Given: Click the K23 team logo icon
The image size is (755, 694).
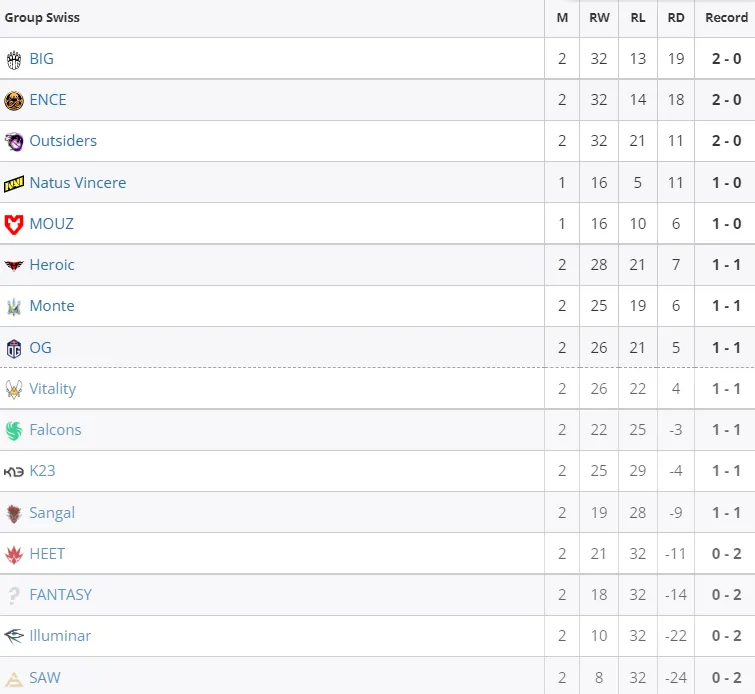Looking at the screenshot, I should point(14,471).
